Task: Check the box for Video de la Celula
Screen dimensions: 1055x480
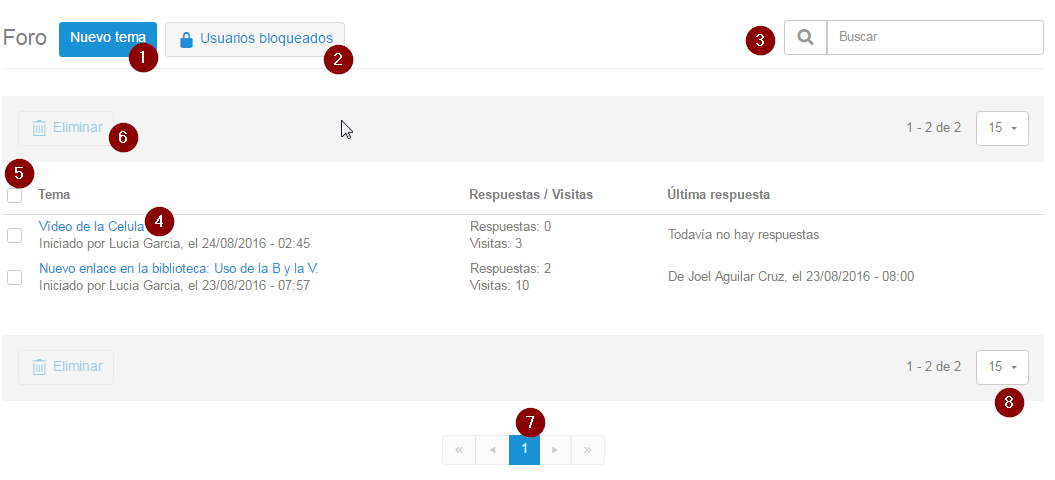Action: pos(15,235)
